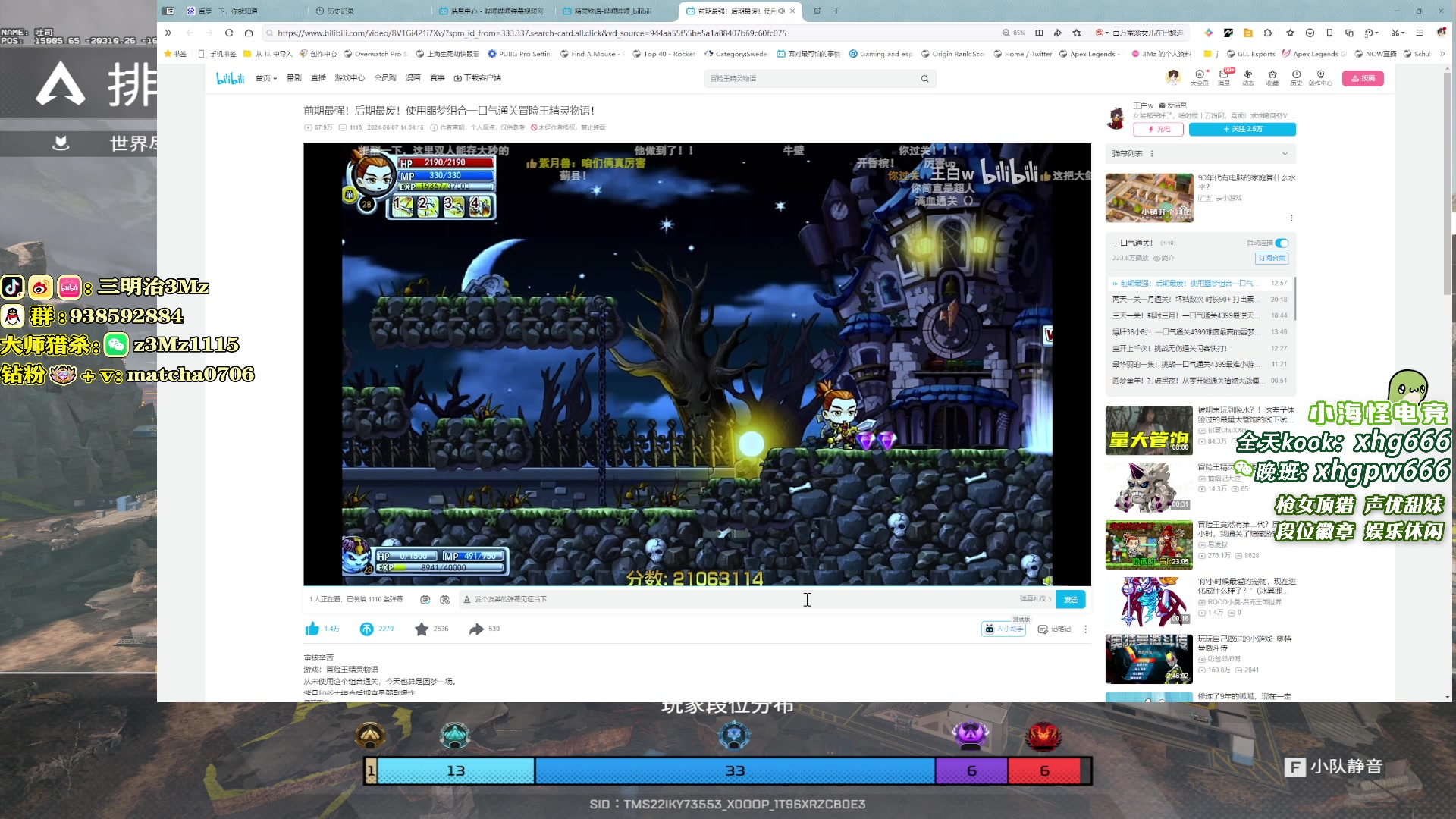Image resolution: width=1456 pixels, height=819 pixels.
Task: Open browser hamburger main menu
Action: [x=1420, y=33]
